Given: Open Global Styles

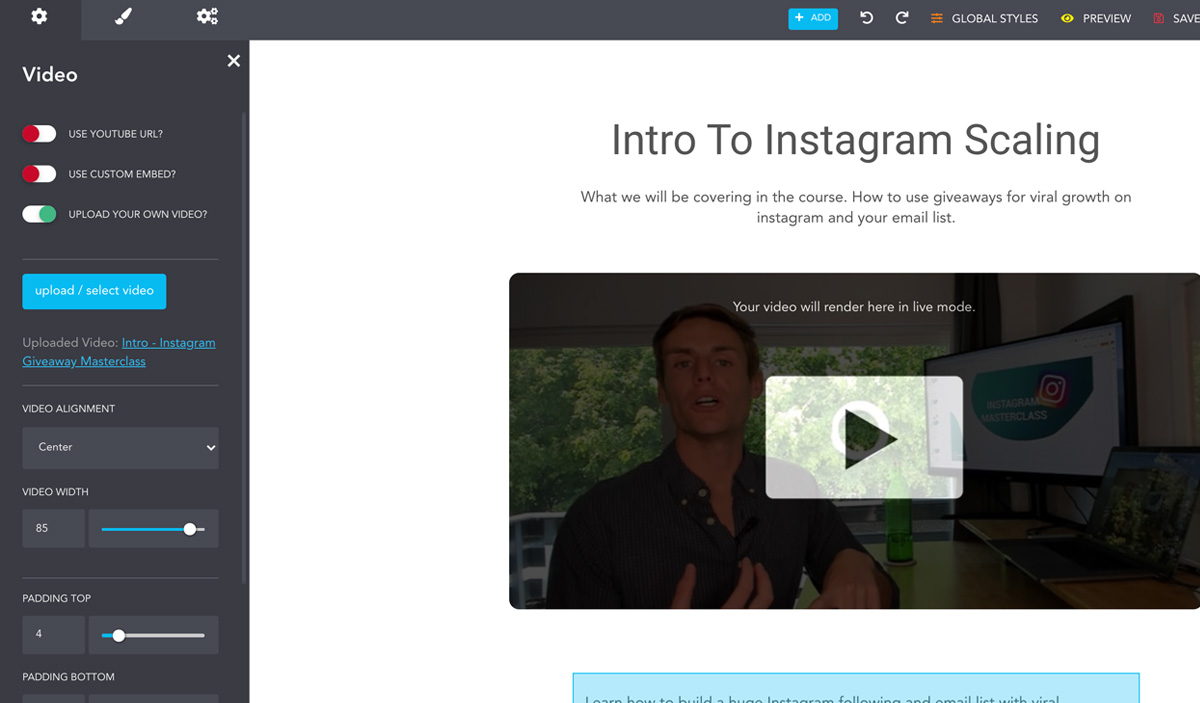Looking at the screenshot, I should [x=984, y=18].
